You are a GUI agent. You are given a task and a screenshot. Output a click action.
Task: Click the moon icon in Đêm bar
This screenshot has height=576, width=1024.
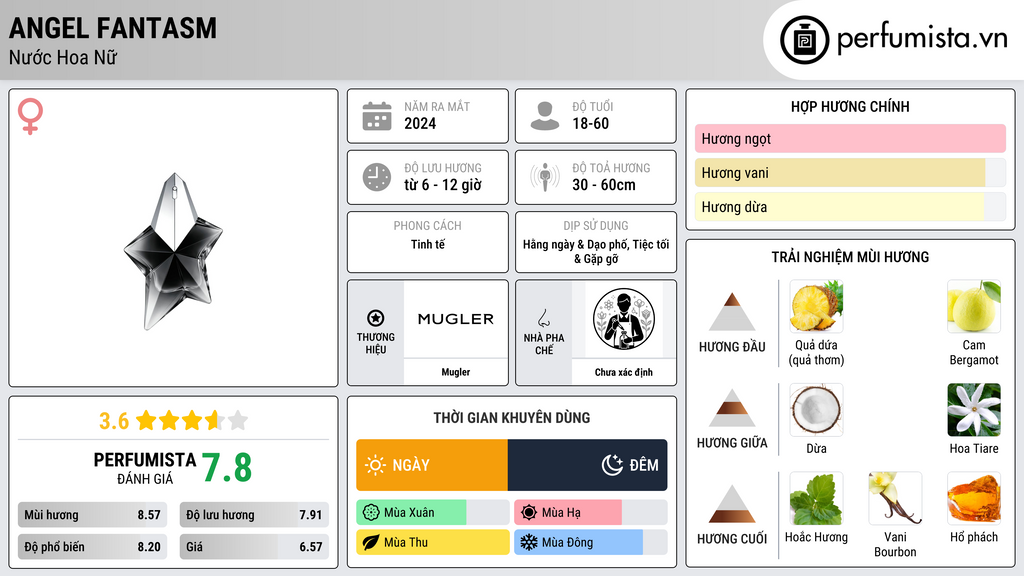click(612, 465)
